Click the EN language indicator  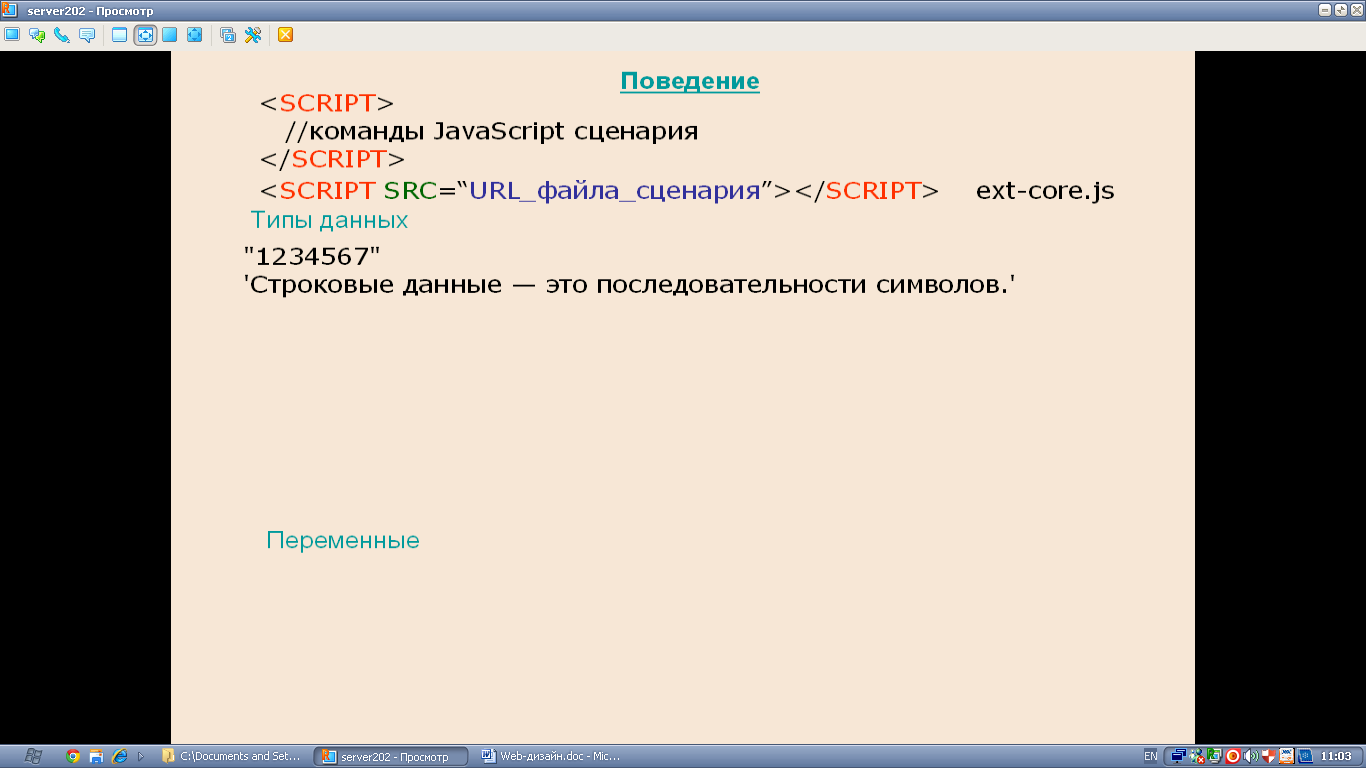pyautogui.click(x=1151, y=756)
